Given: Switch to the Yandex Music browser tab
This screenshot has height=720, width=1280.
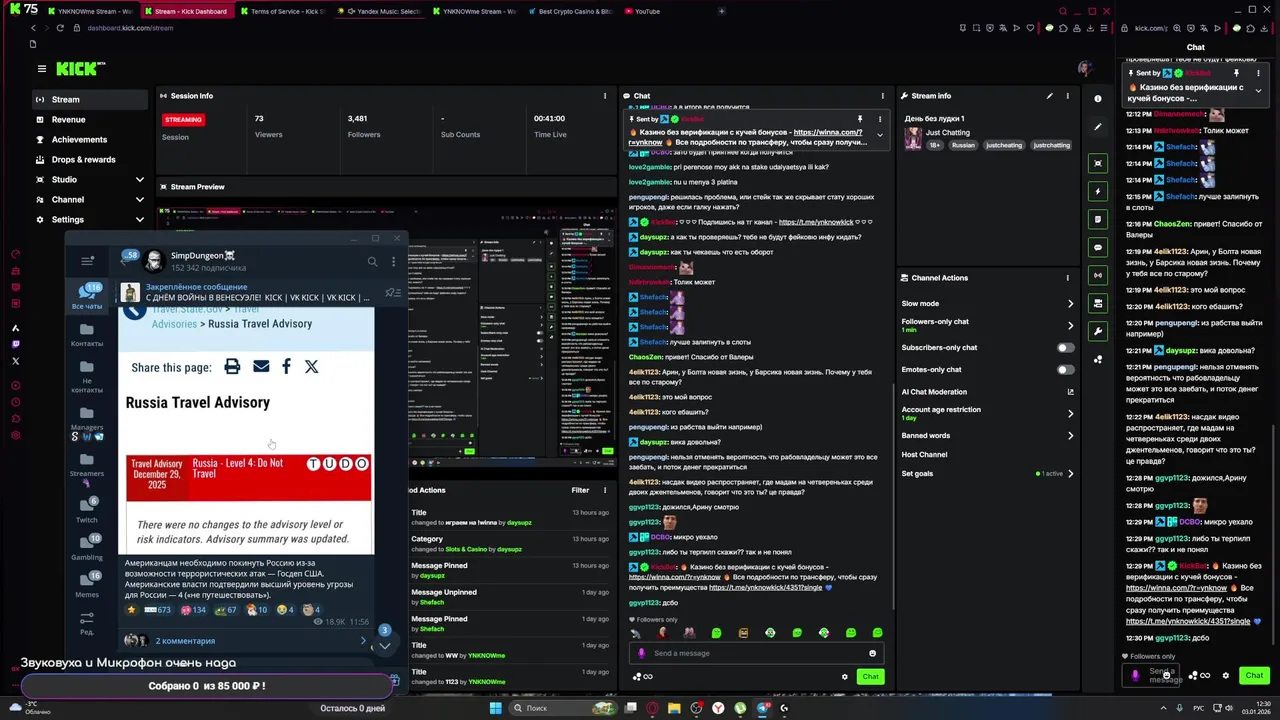Looking at the screenshot, I should click(x=380, y=11).
